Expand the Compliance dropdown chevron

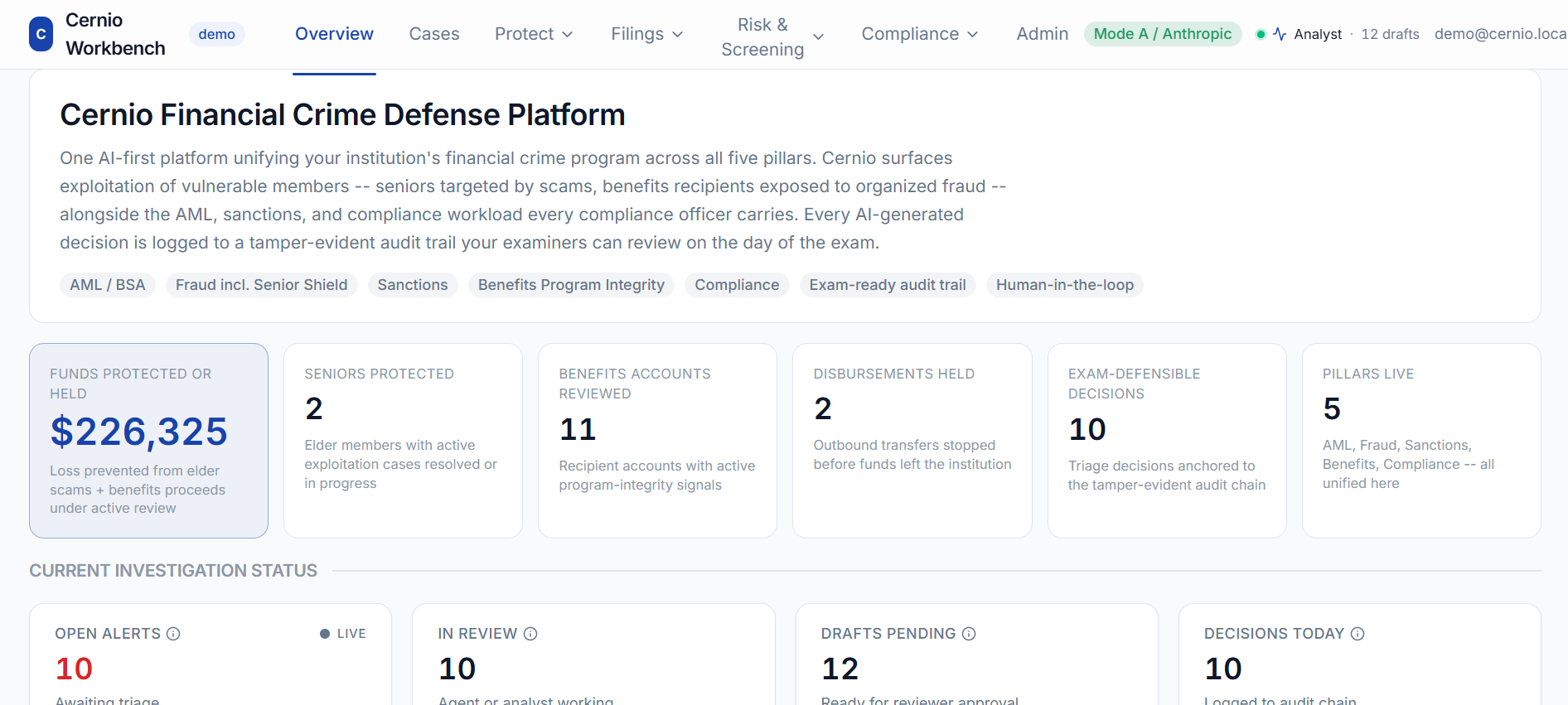pos(973,34)
